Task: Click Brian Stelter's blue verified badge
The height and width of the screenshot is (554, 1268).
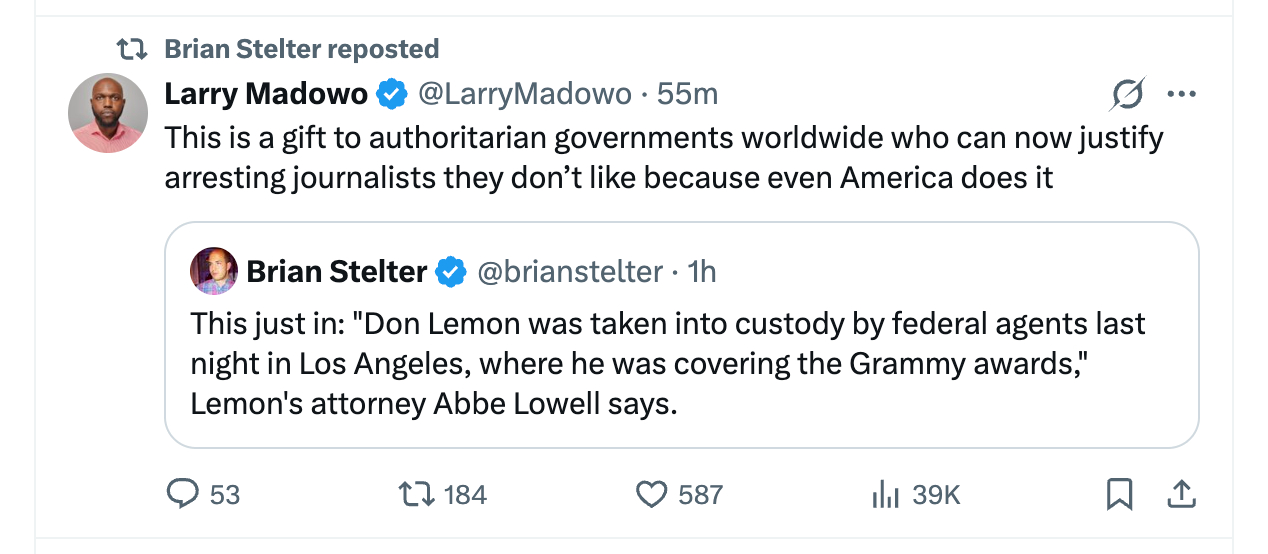Action: tap(452, 272)
